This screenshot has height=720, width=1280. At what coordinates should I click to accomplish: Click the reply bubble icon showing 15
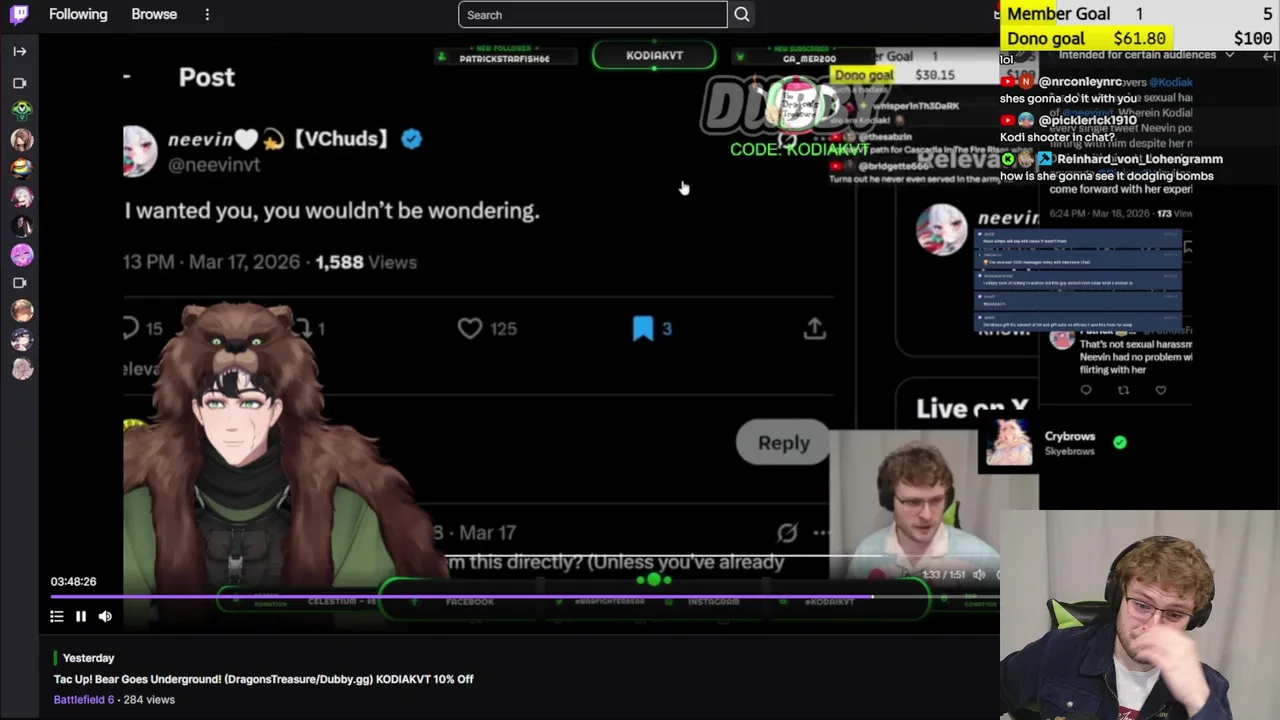click(131, 328)
